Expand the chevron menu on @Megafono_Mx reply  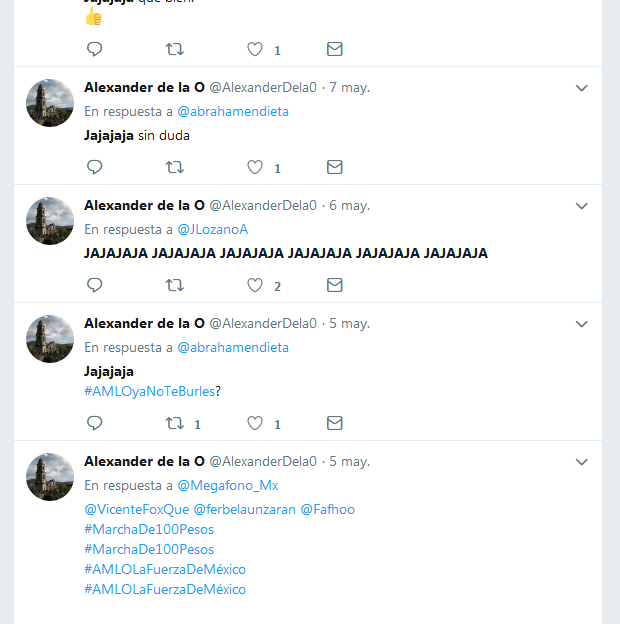point(582,462)
